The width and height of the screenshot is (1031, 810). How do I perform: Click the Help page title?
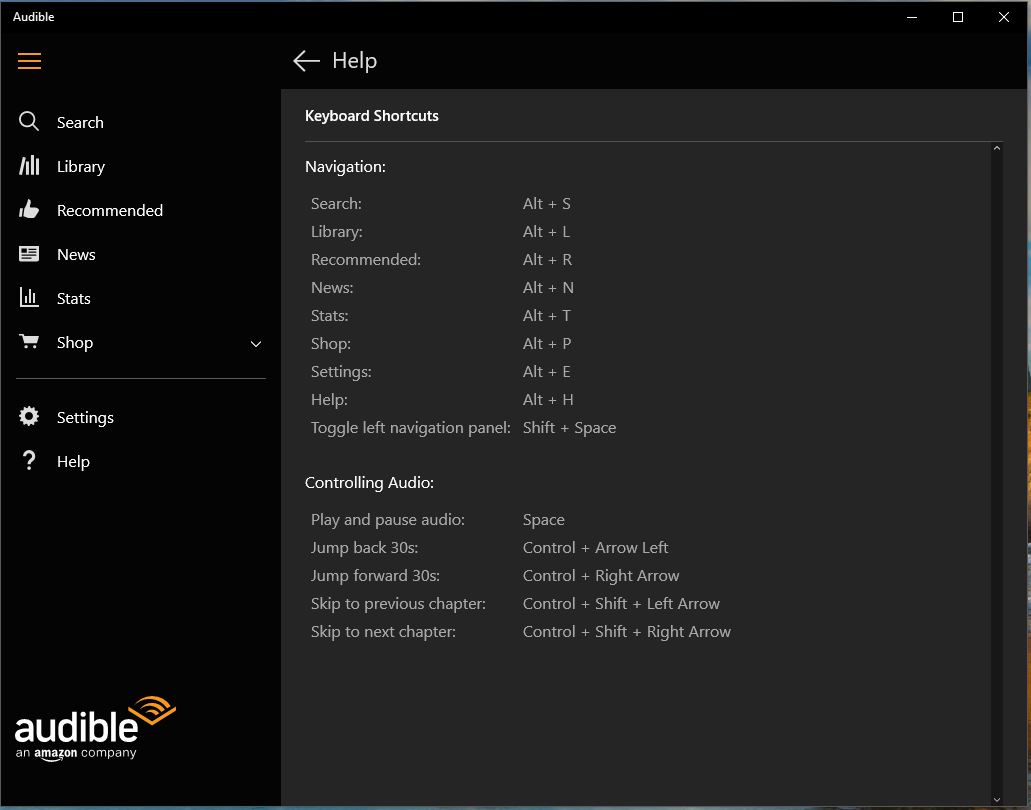(x=354, y=61)
